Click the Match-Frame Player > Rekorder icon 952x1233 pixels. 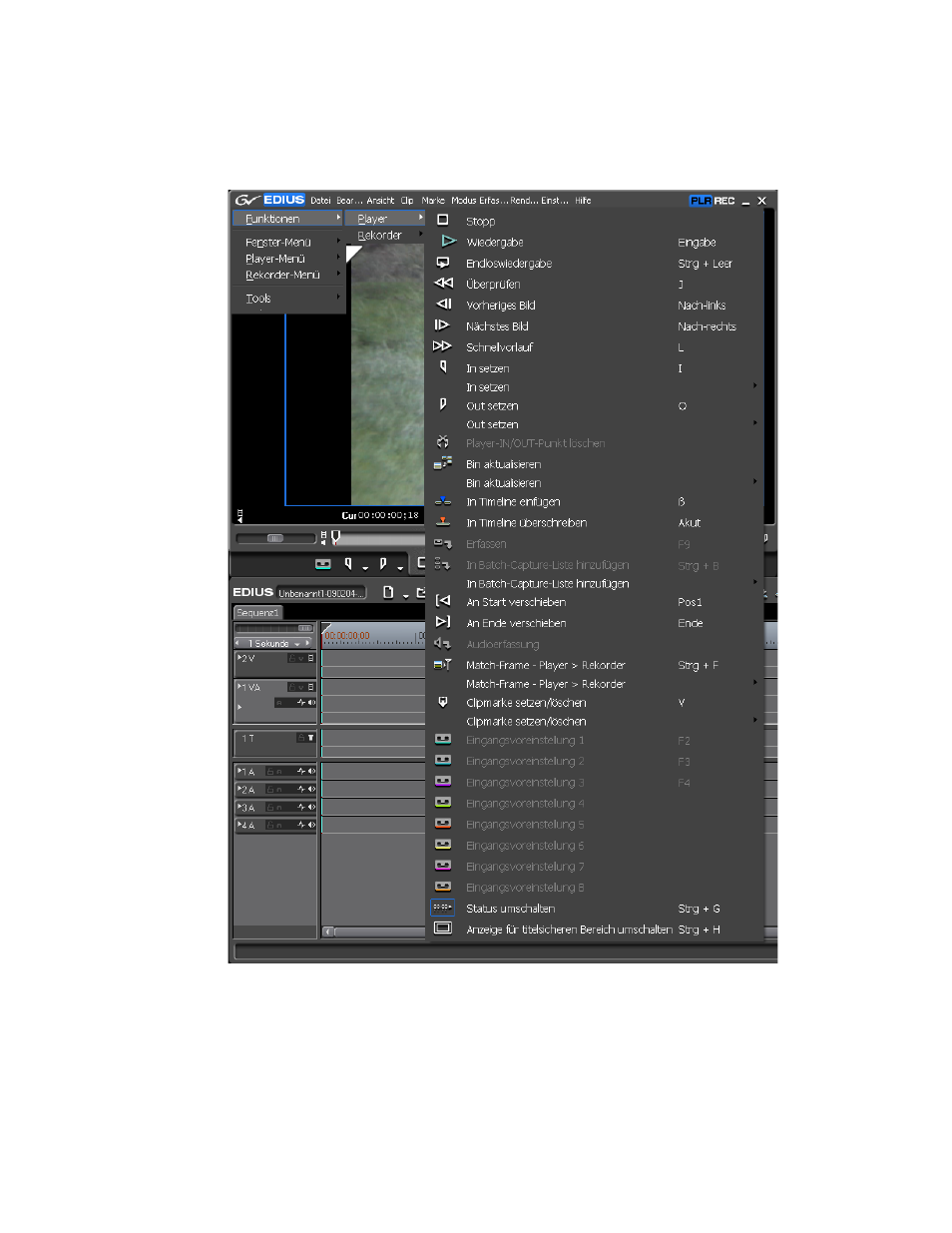click(x=443, y=664)
